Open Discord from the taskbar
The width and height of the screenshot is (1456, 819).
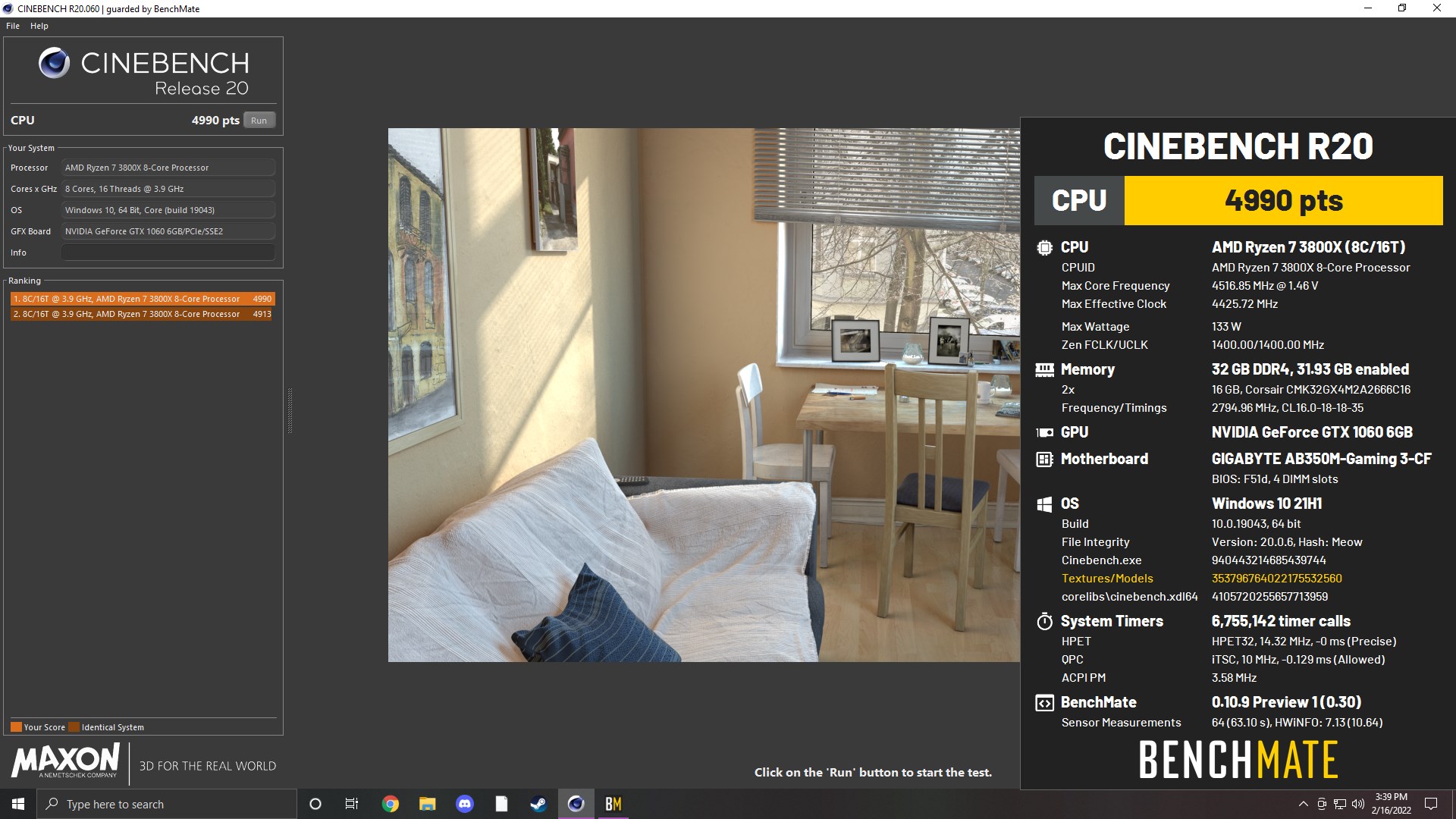pyautogui.click(x=465, y=804)
